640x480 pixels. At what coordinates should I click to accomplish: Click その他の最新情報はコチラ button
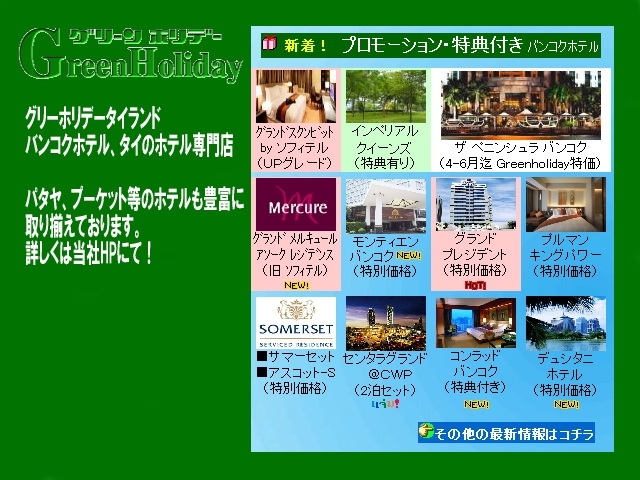(x=506, y=433)
